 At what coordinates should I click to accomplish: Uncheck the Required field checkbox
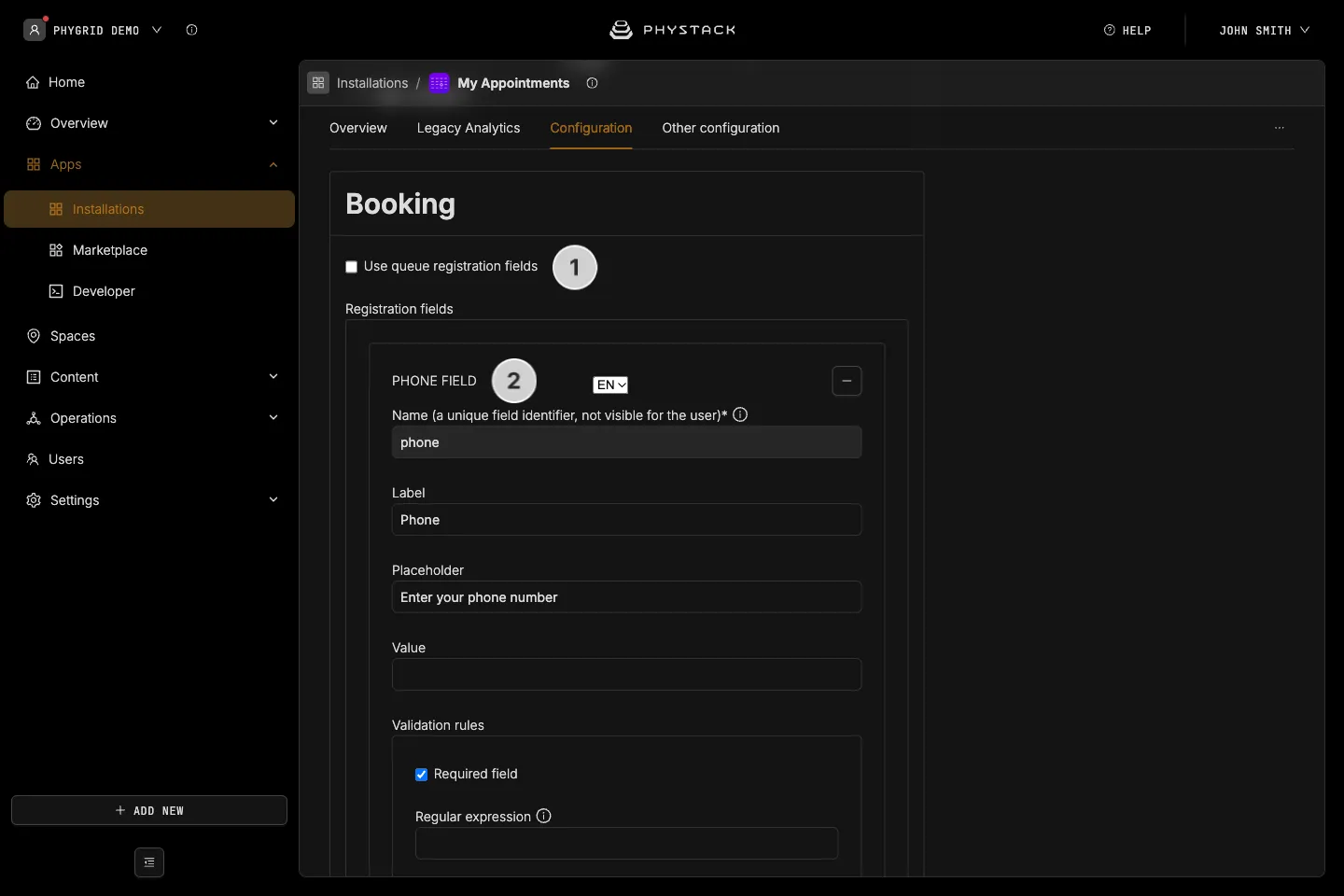(x=422, y=775)
